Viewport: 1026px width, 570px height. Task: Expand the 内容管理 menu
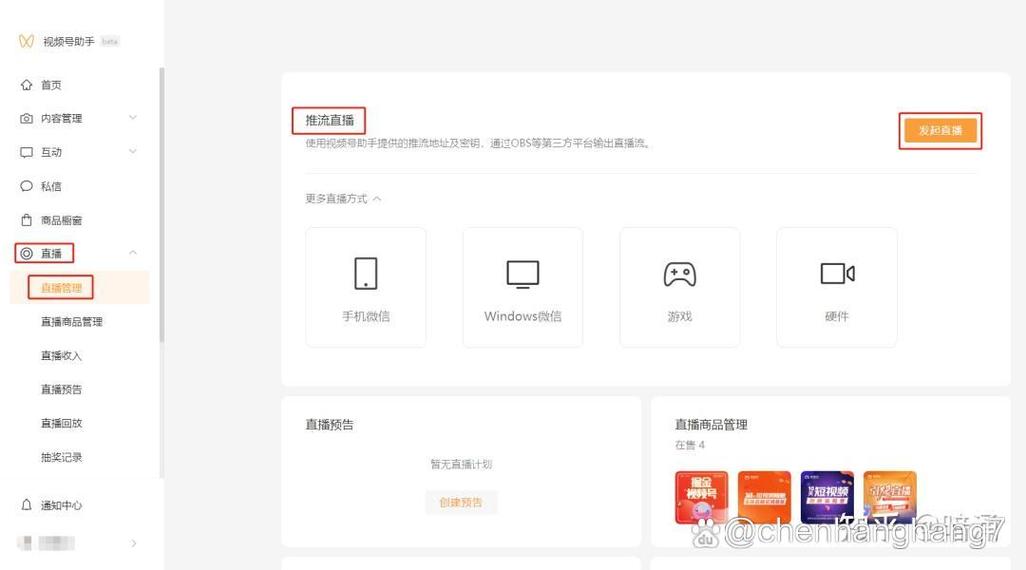click(133, 118)
